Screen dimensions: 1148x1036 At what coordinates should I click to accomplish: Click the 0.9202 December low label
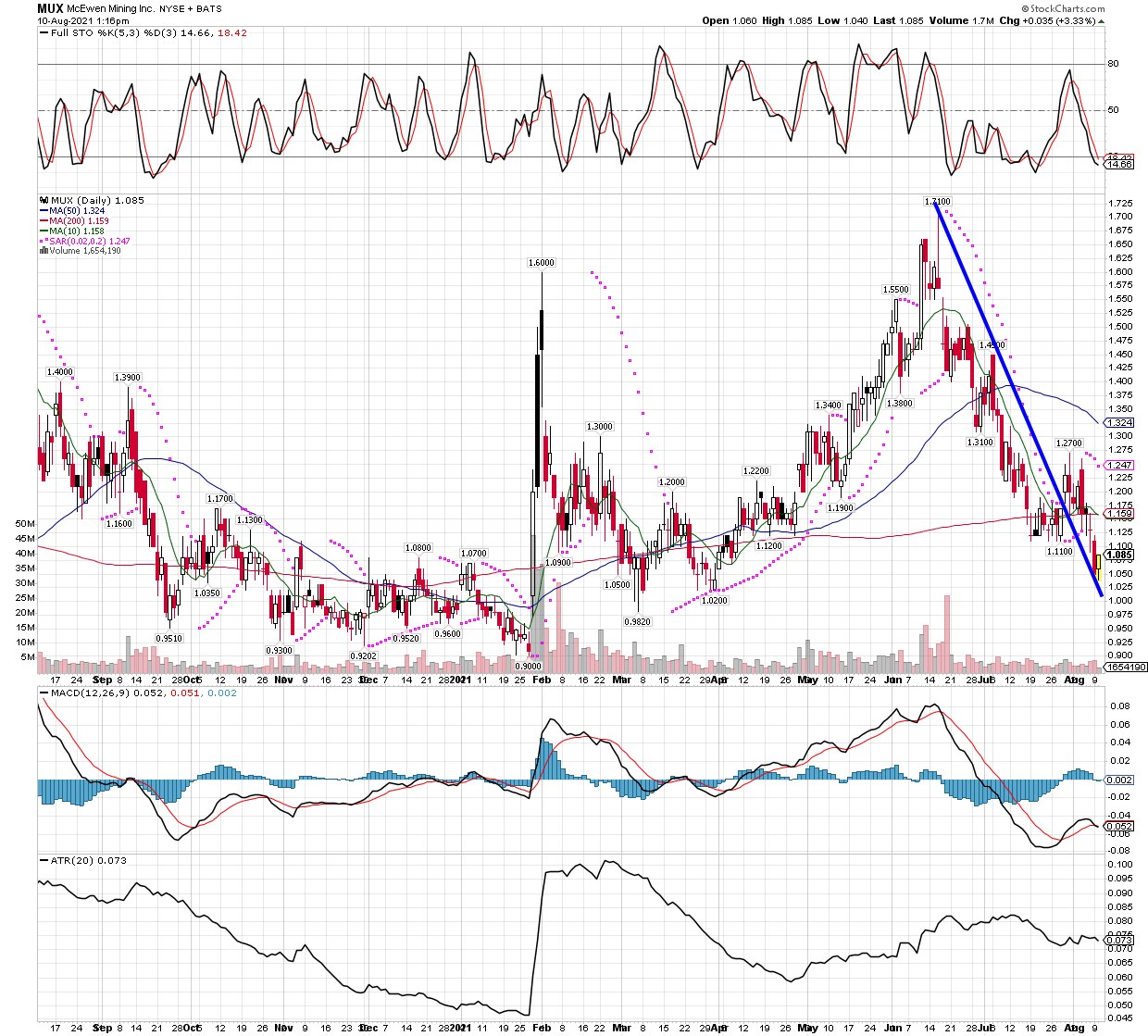pos(363,655)
